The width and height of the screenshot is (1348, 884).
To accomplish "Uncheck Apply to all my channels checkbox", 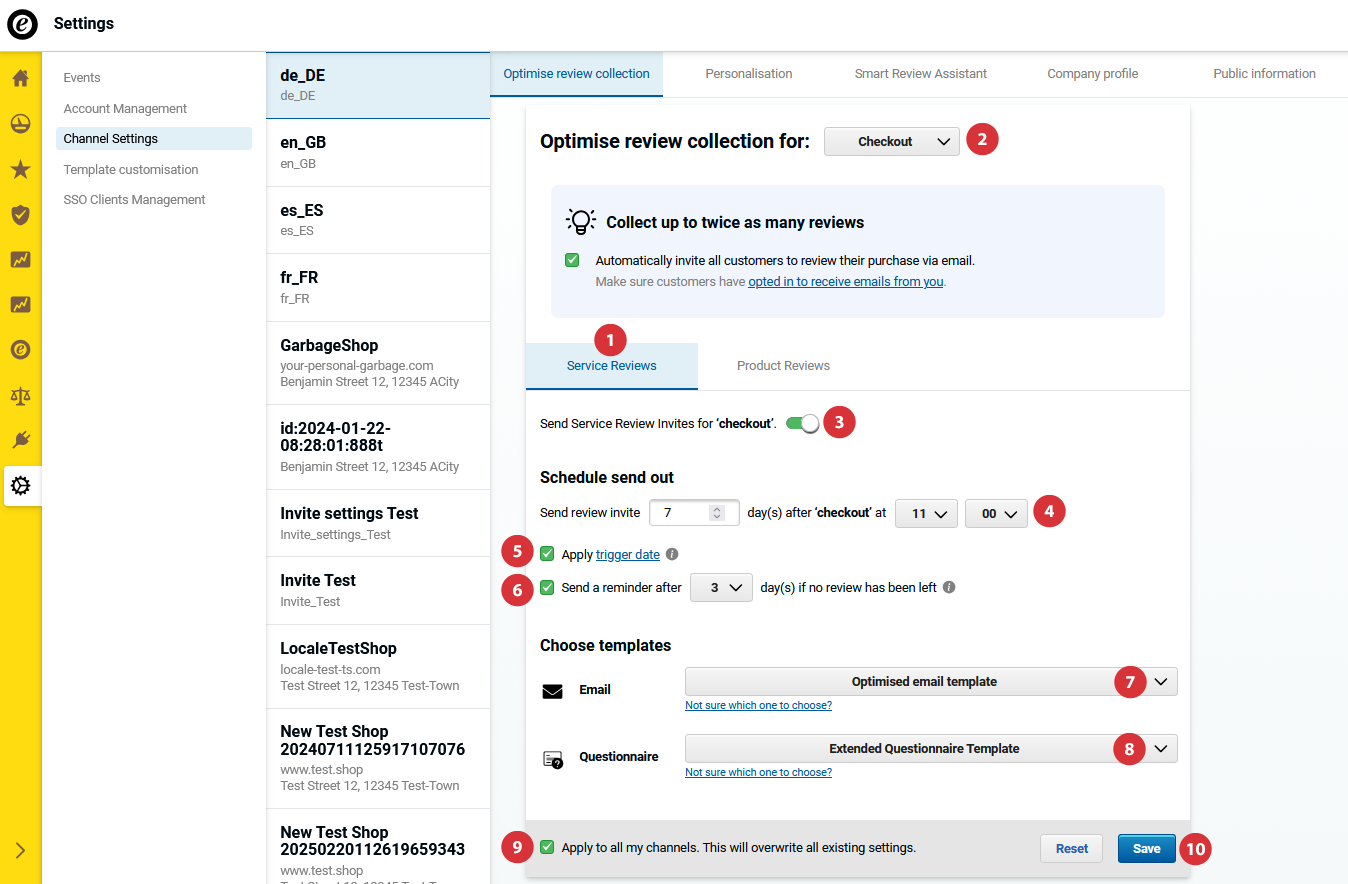I will 547,847.
